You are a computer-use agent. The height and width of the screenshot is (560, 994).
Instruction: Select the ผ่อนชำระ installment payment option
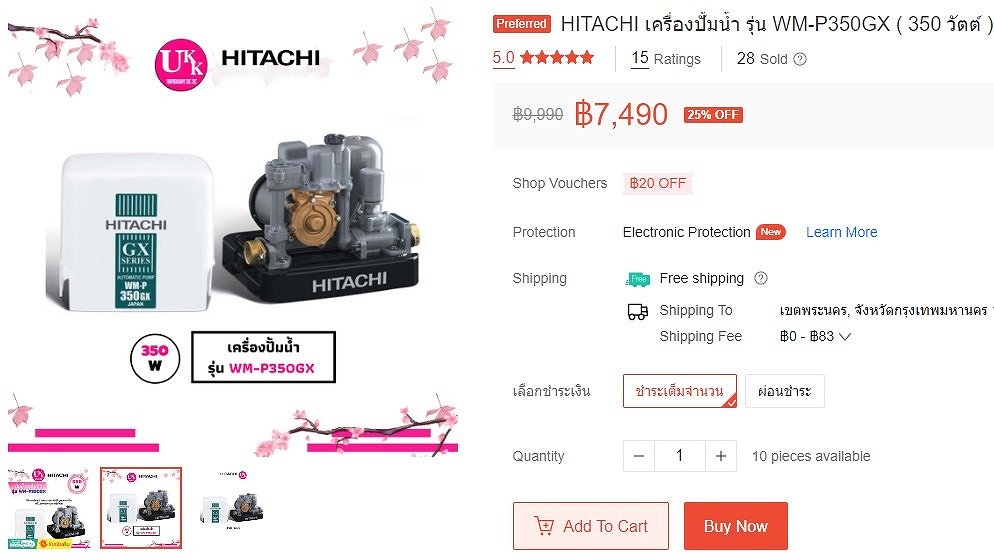(x=785, y=391)
